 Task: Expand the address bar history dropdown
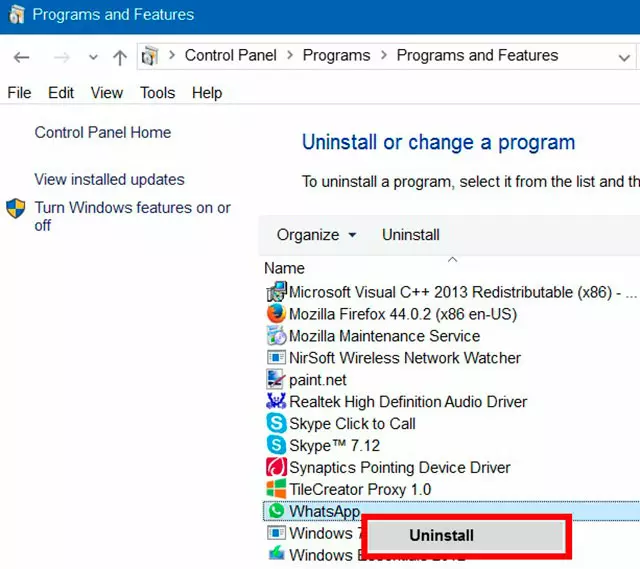pyautogui.click(x=624, y=58)
